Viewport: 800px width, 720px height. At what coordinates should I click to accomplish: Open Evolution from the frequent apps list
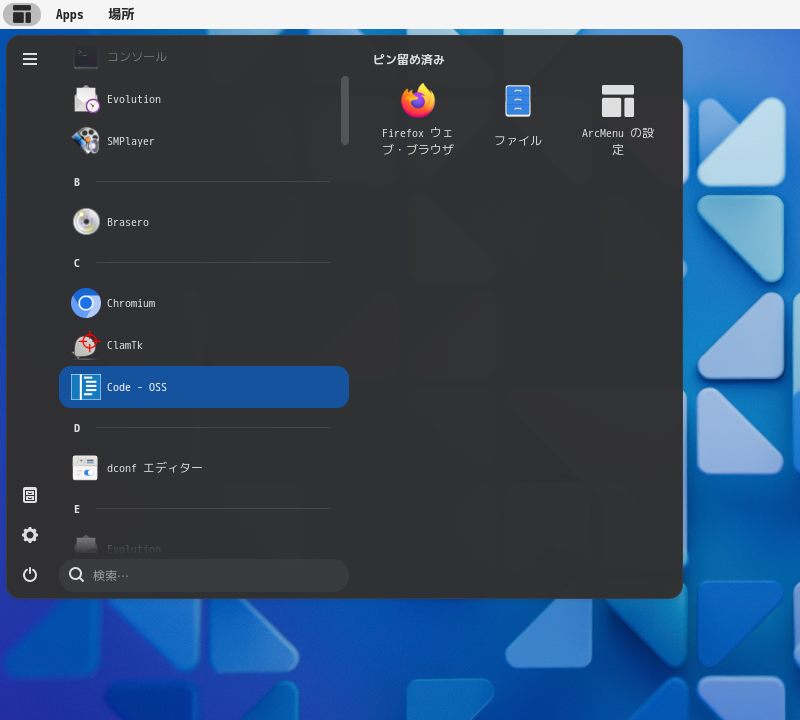pyautogui.click(x=204, y=99)
